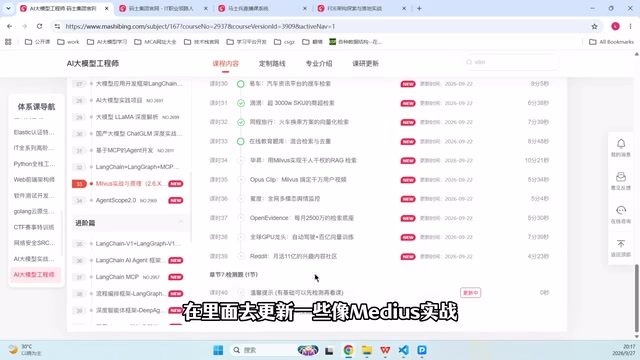The height and width of the screenshot is (360, 640).
Task: Open the 'work' bookmark folder
Action: pyautogui.click(x=68, y=42)
